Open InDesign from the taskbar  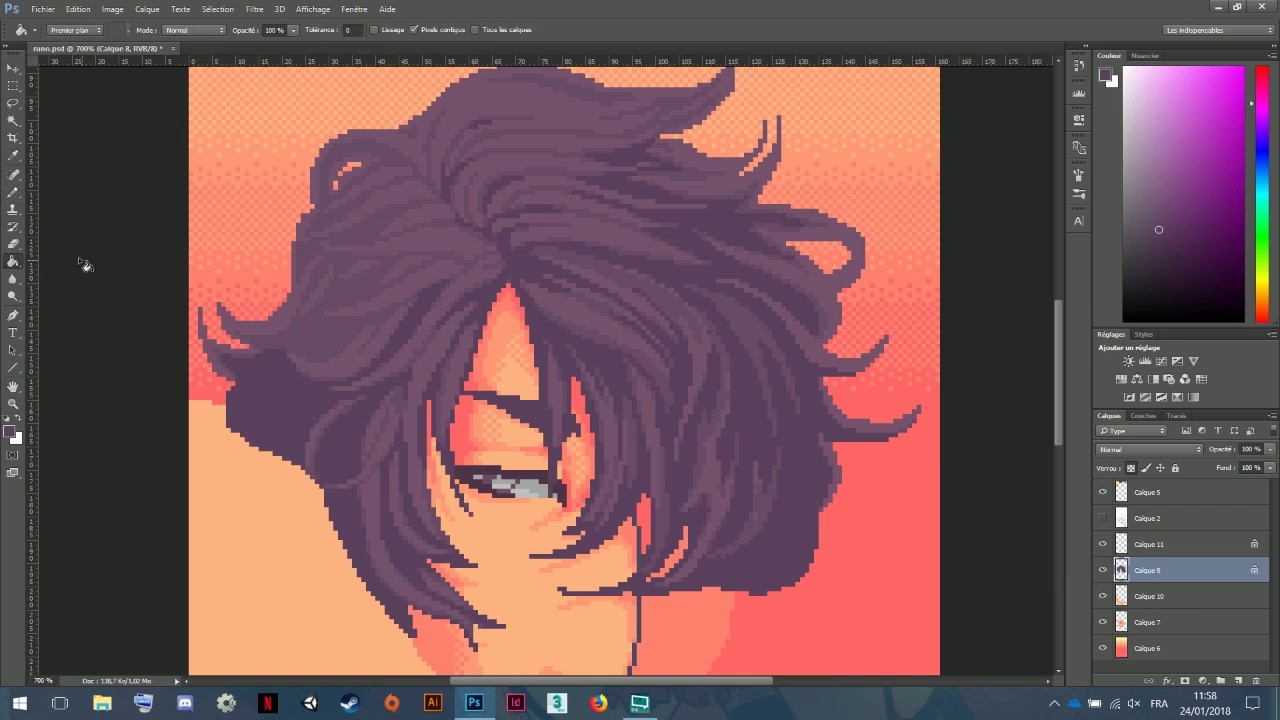(x=515, y=703)
